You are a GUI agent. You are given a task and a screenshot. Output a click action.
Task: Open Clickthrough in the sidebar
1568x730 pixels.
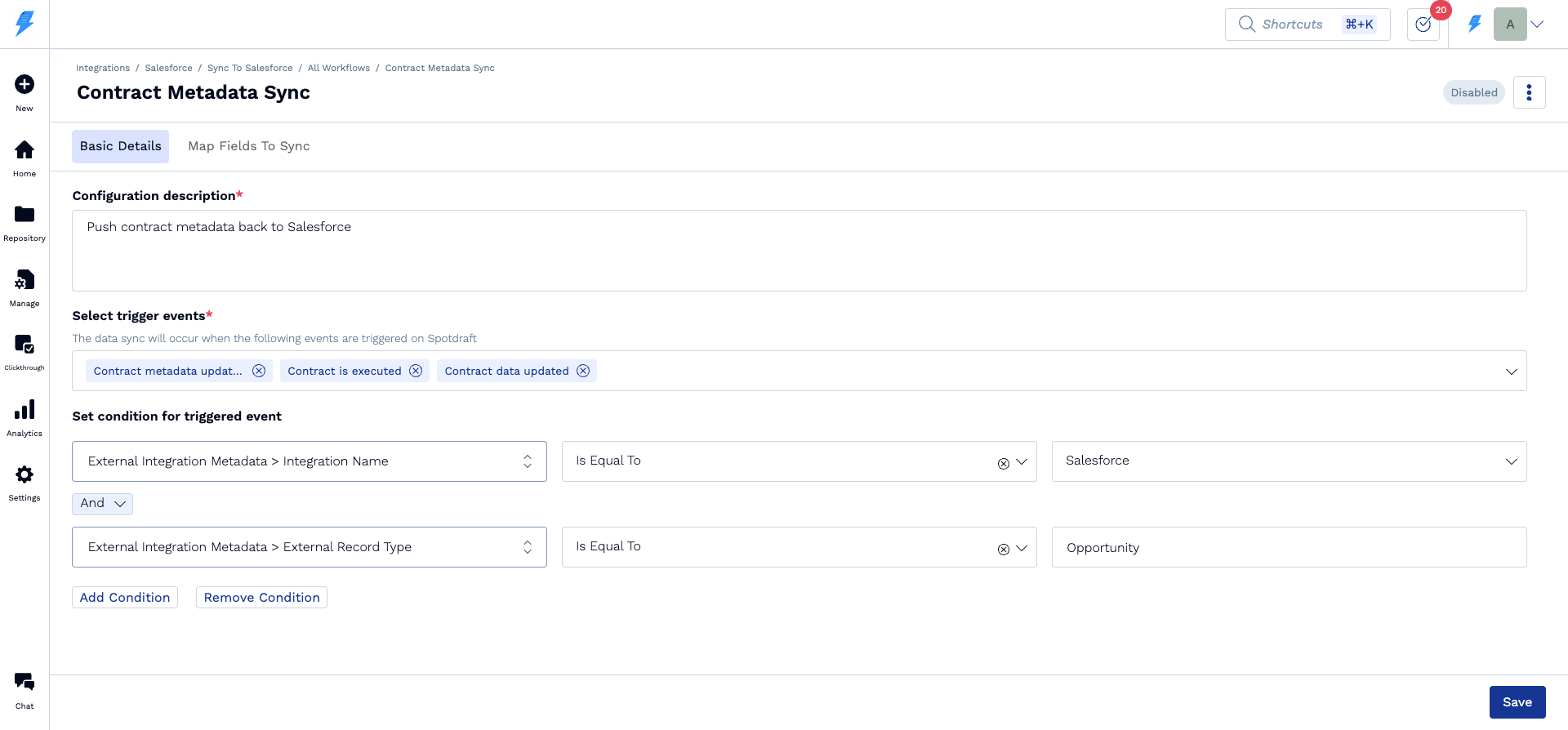[x=24, y=345]
